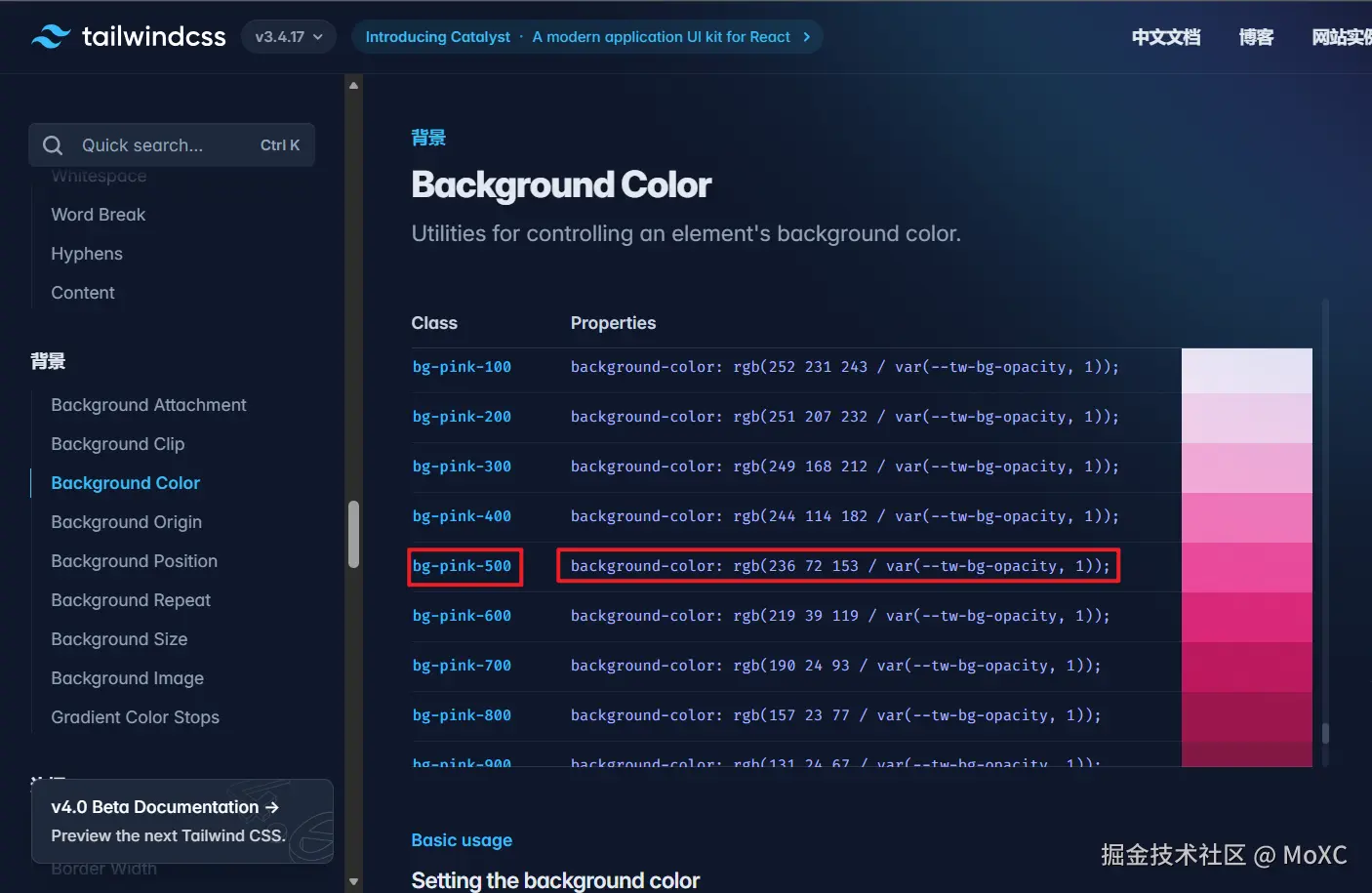1372x893 pixels.
Task: Open Background Attachment in sidebar
Action: pyautogui.click(x=148, y=405)
